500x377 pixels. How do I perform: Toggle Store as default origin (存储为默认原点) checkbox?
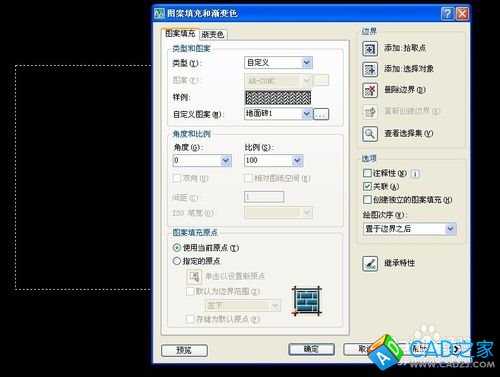(190, 319)
